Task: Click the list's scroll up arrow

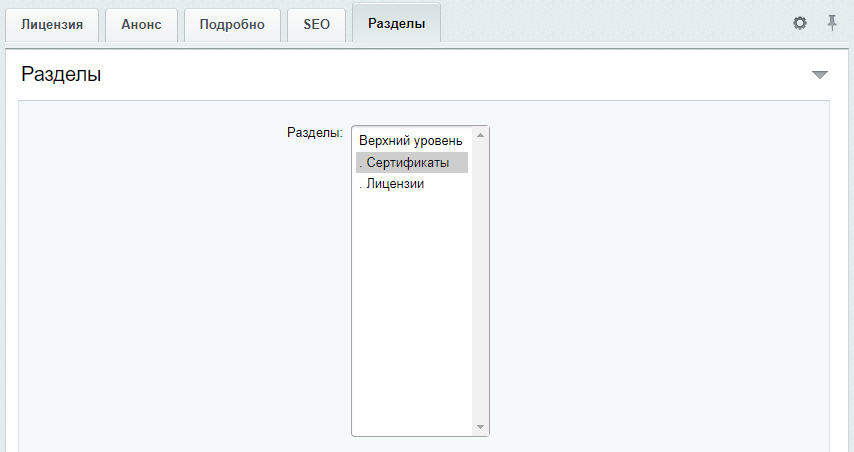Action: (480, 135)
